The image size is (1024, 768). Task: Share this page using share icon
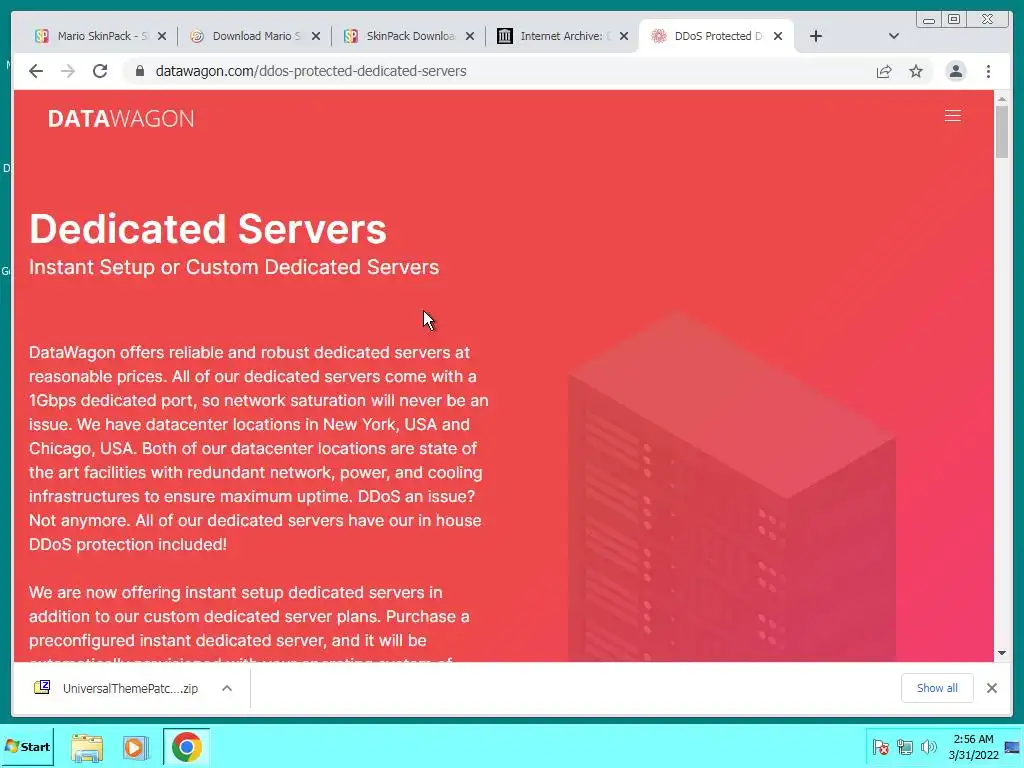pyautogui.click(x=884, y=71)
